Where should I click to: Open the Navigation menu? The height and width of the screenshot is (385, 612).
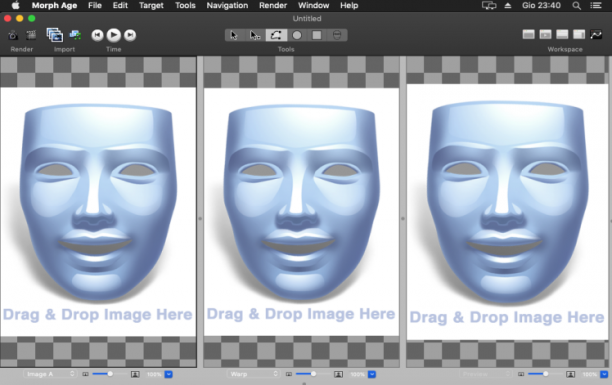227,5
